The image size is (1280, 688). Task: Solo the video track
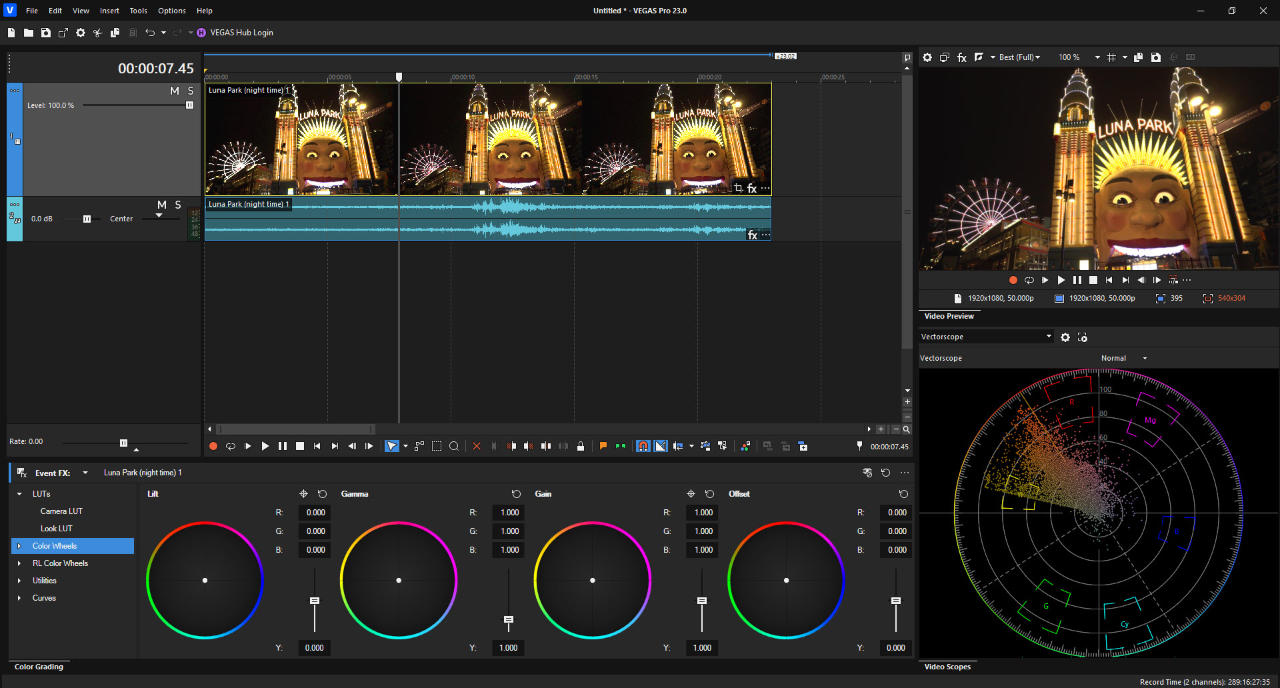tap(190, 91)
